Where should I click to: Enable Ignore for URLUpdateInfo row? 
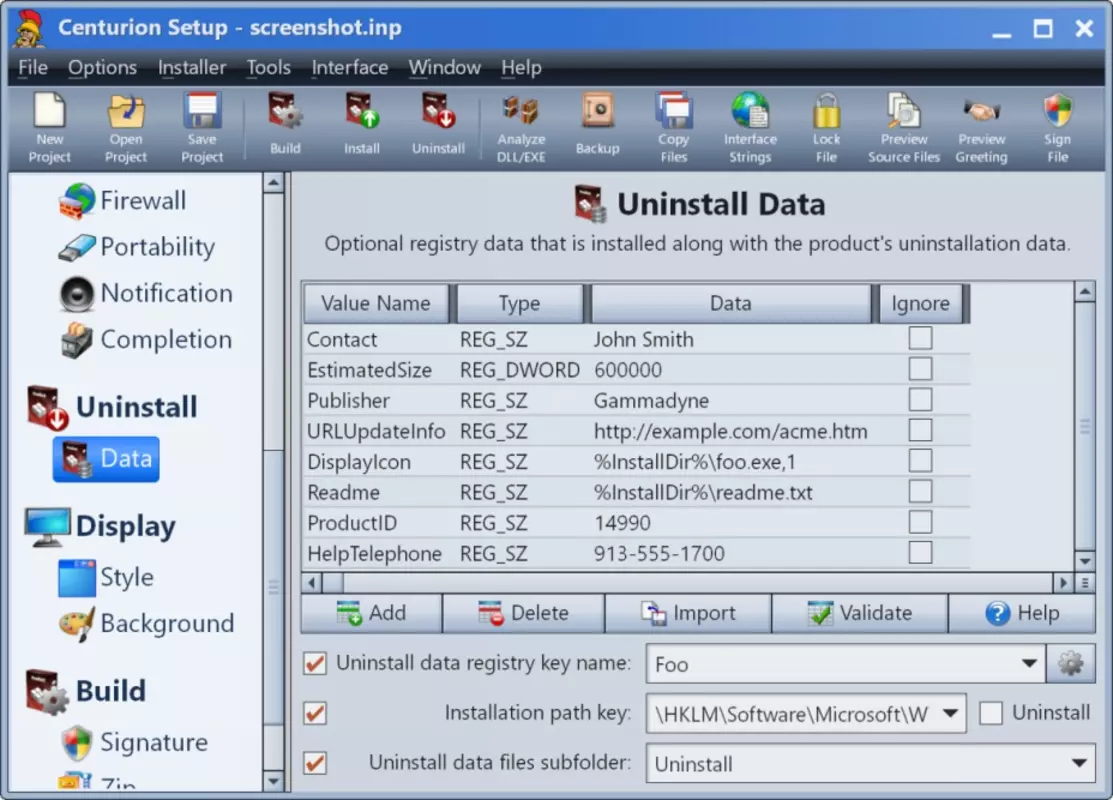(920, 430)
